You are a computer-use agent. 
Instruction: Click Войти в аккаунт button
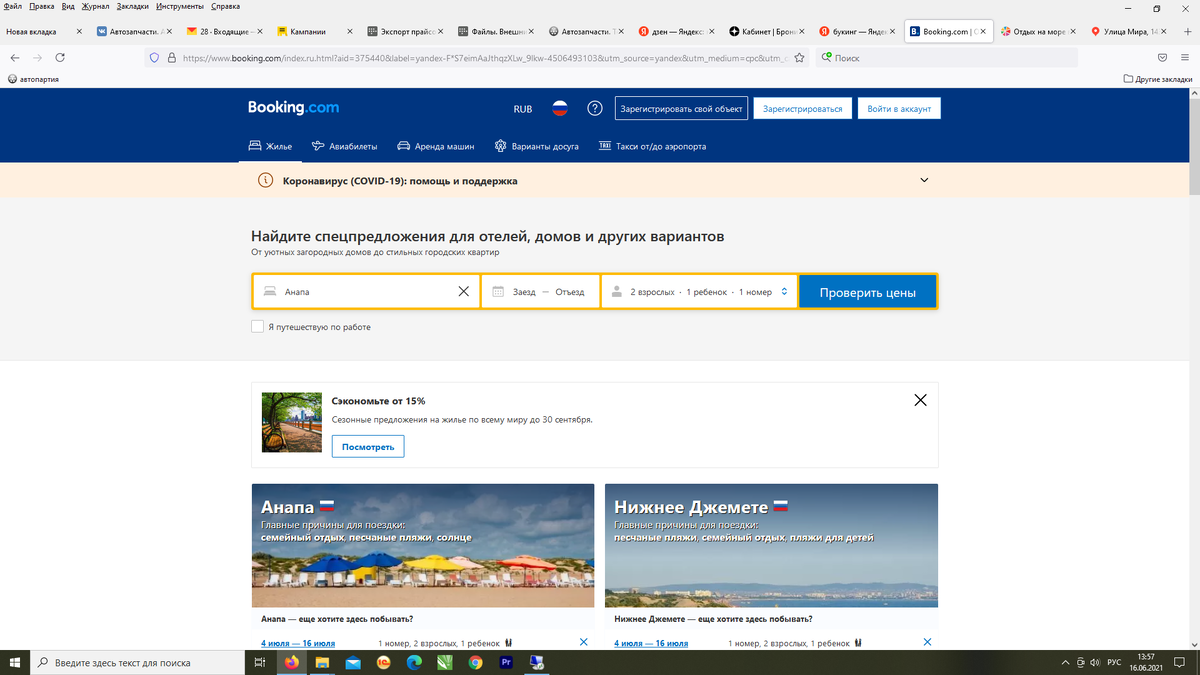tap(899, 108)
